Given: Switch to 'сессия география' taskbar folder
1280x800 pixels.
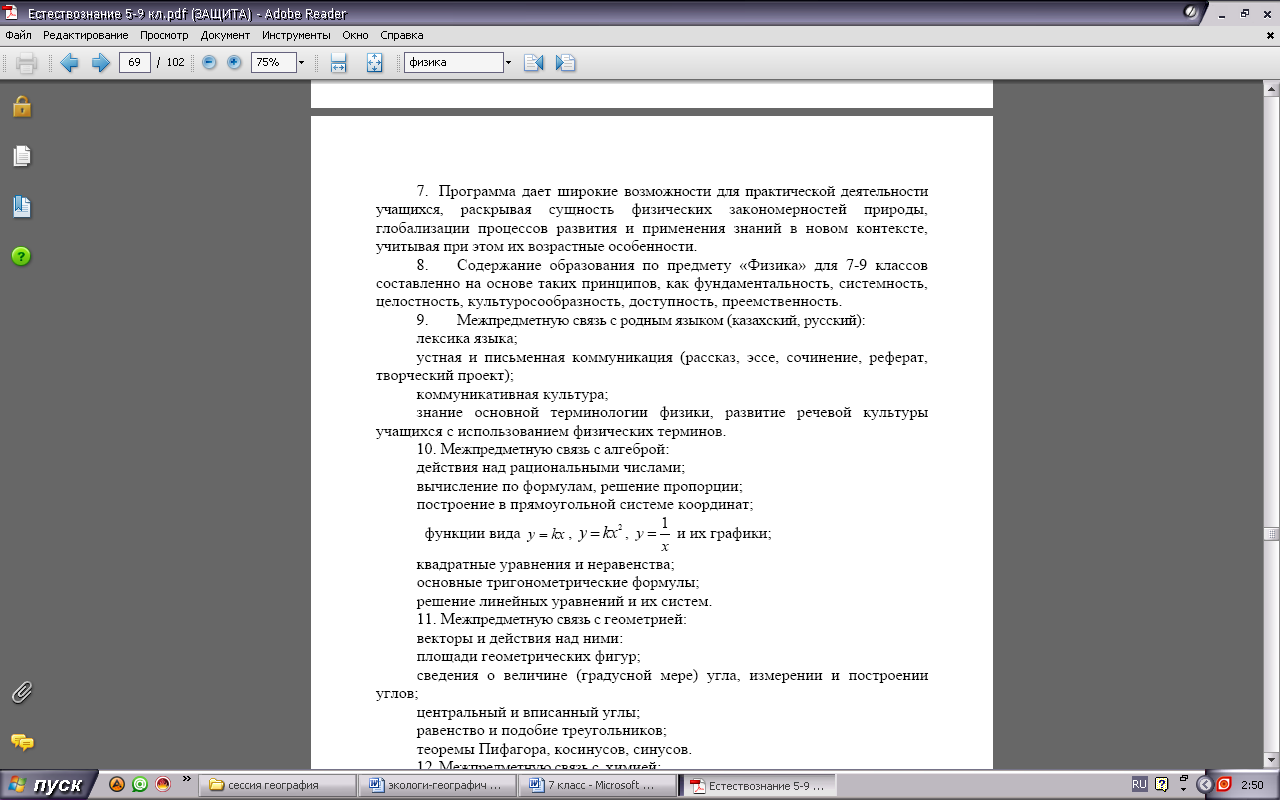Looking at the screenshot, I should pyautogui.click(x=275, y=785).
